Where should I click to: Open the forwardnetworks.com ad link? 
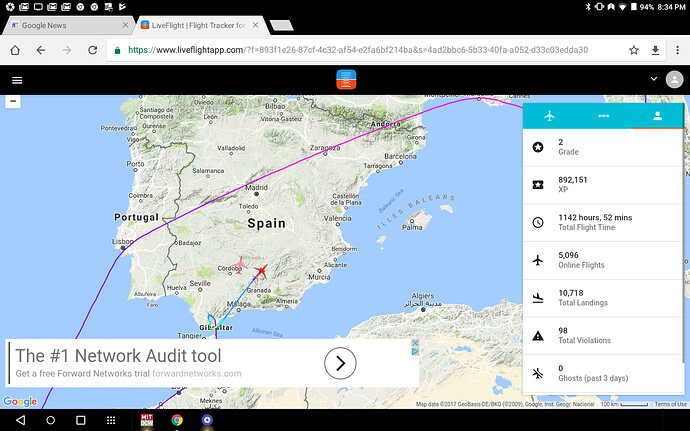[197, 374]
